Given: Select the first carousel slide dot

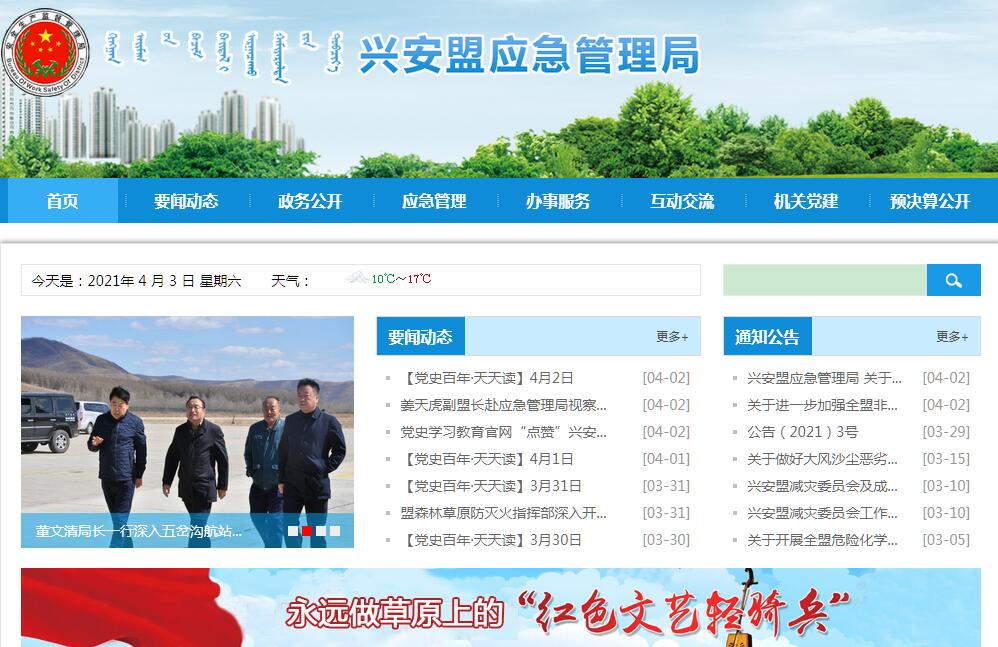Looking at the screenshot, I should [x=293, y=531].
